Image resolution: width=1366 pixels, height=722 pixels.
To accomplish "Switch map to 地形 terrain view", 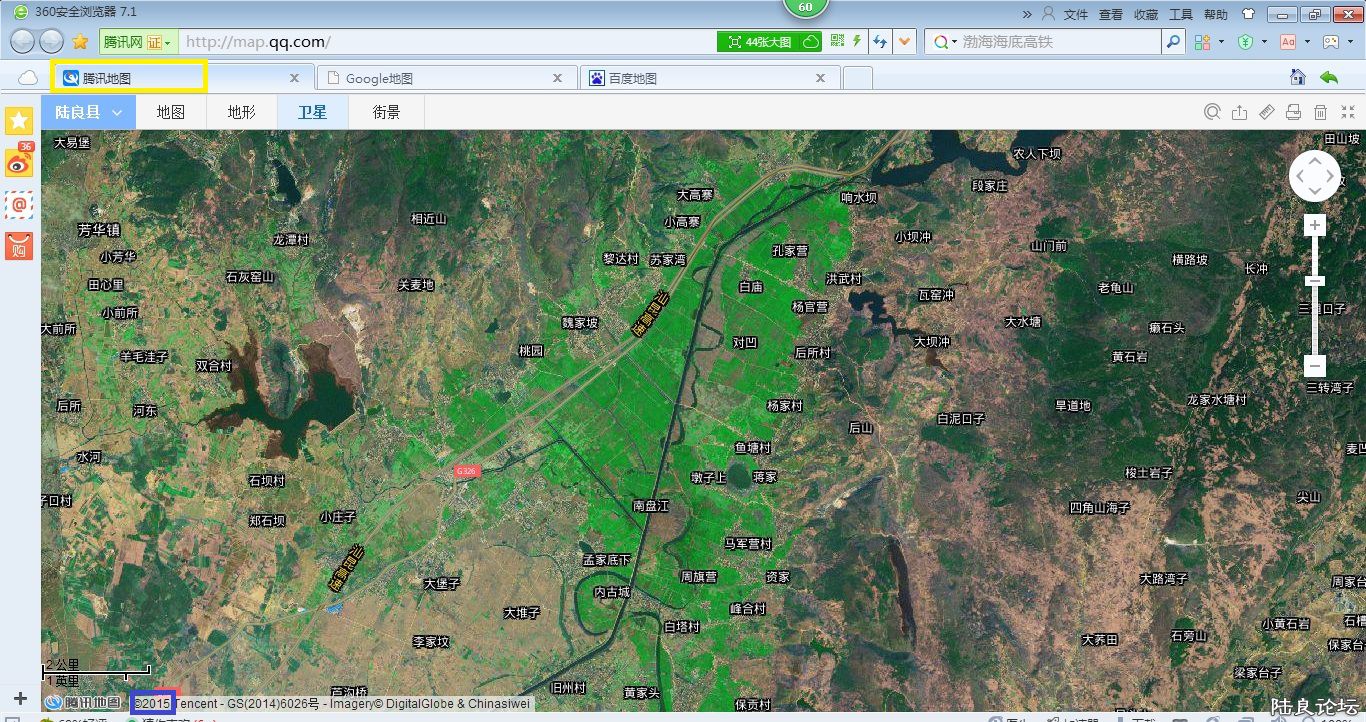I will (241, 112).
